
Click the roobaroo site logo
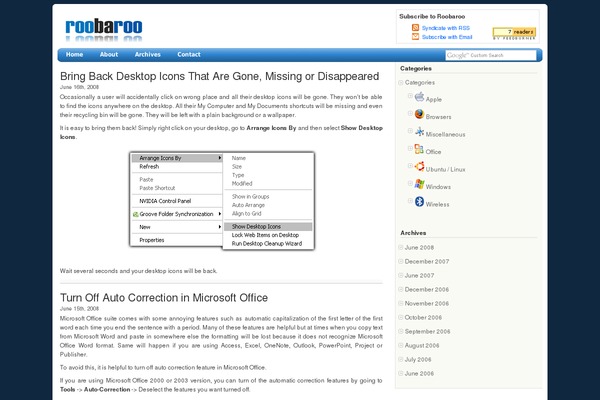[x=104, y=29]
